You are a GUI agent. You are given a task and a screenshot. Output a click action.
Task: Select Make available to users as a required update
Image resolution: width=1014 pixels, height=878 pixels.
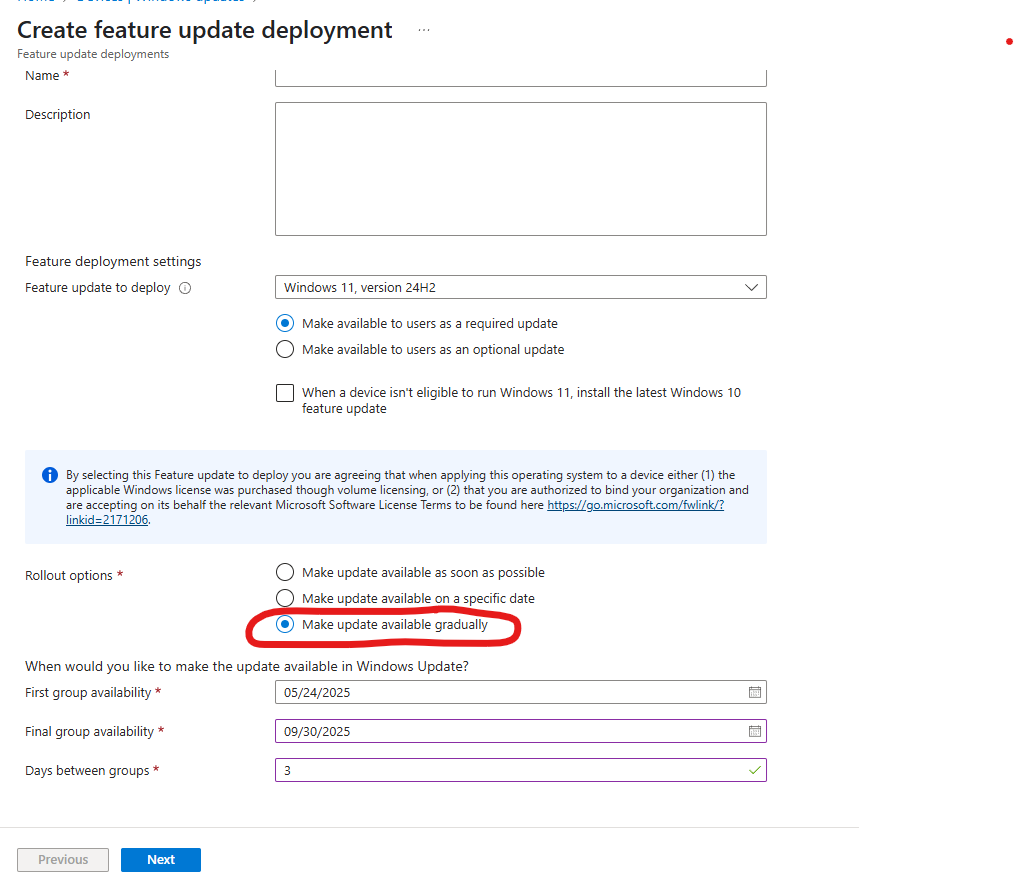285,323
